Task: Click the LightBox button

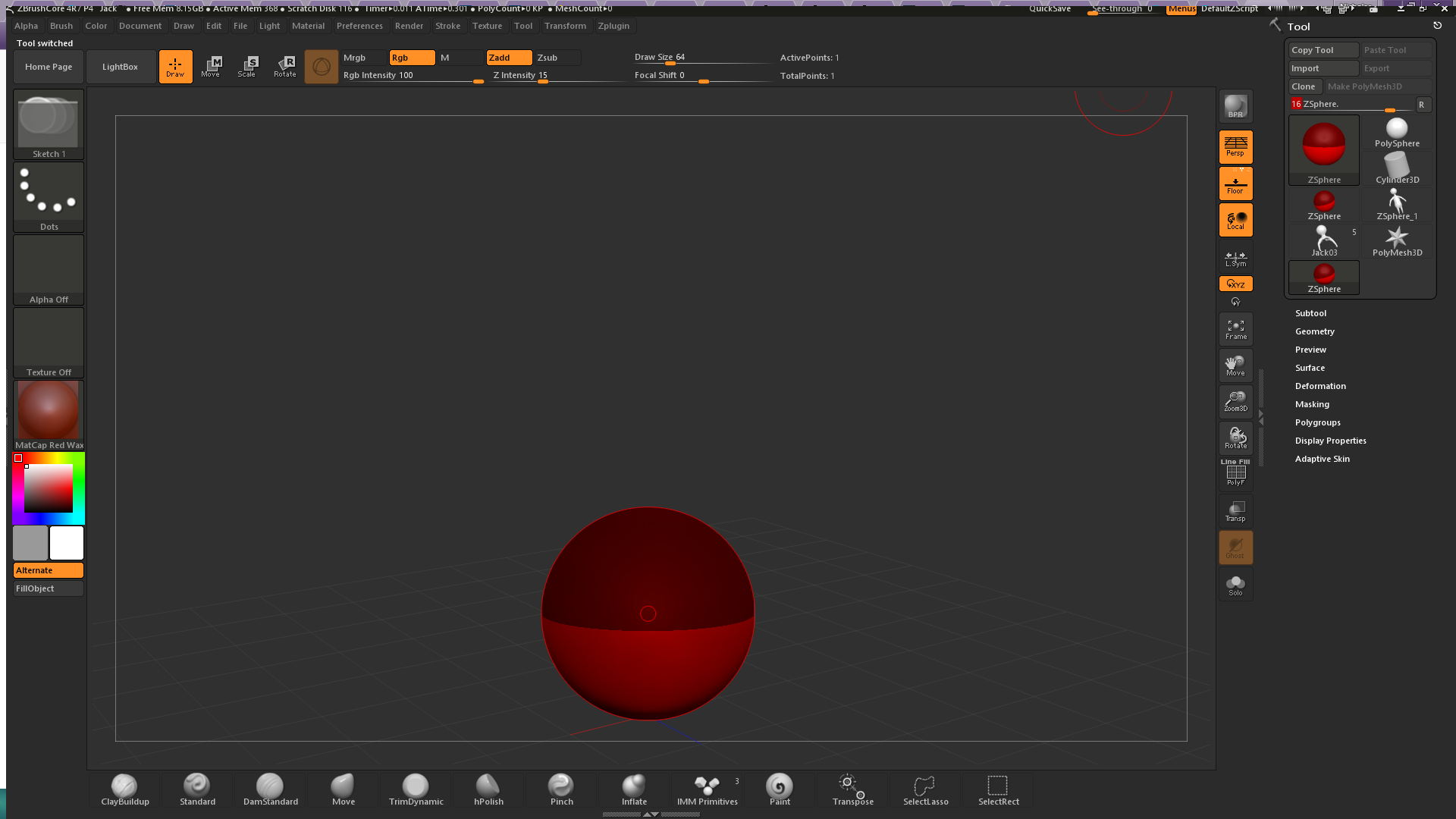Action: (x=121, y=67)
